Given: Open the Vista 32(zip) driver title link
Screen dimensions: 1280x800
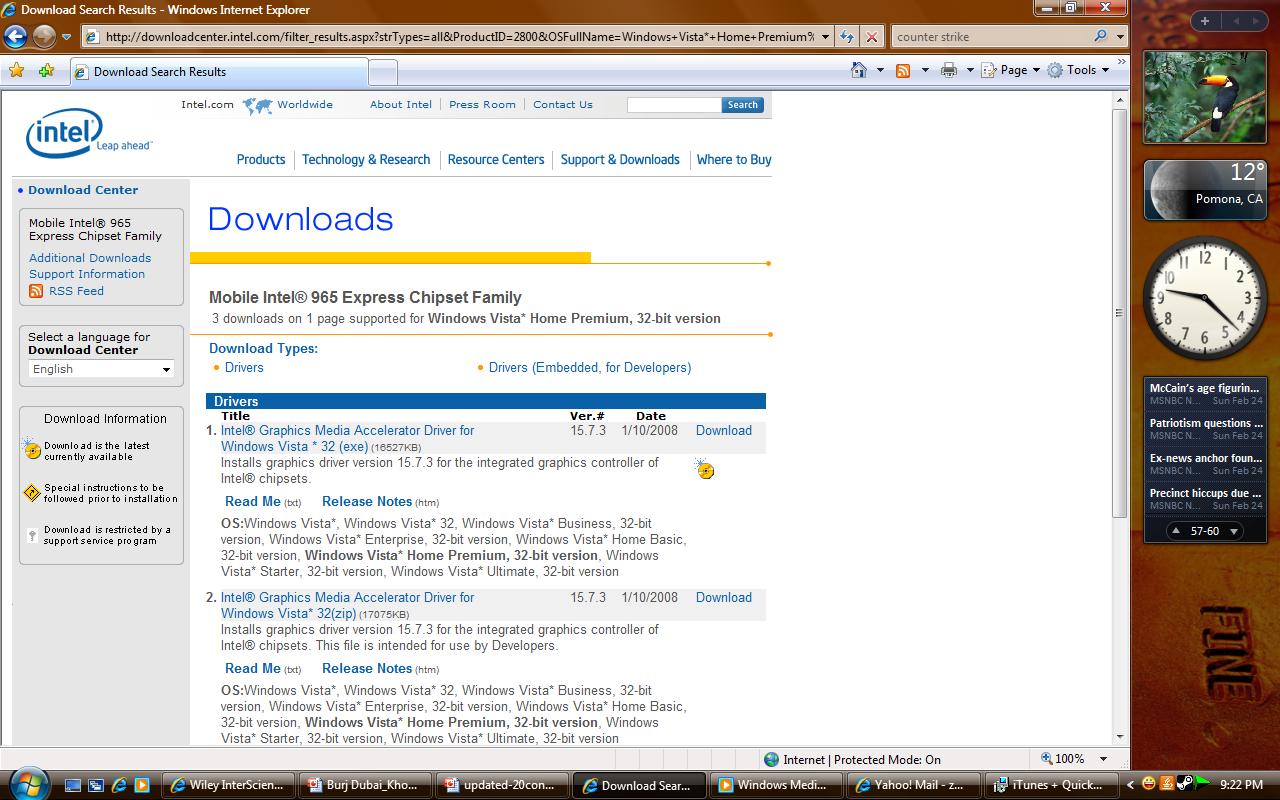Looking at the screenshot, I should pyautogui.click(x=347, y=605).
